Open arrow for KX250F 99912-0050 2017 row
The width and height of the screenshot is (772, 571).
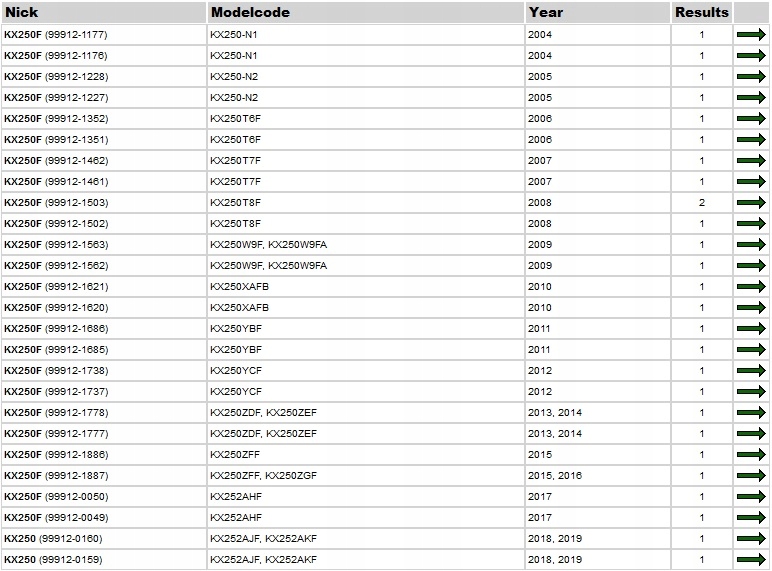click(751, 497)
